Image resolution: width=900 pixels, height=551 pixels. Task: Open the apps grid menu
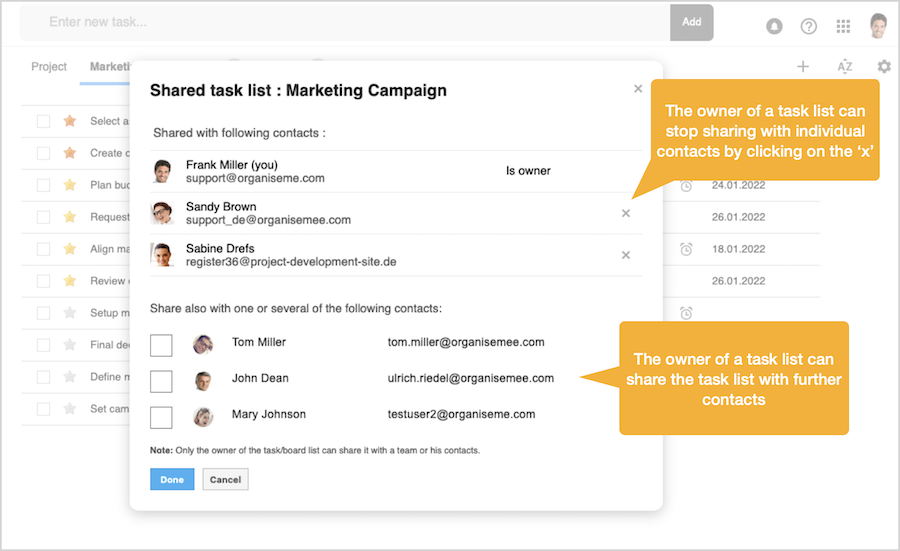click(x=844, y=26)
